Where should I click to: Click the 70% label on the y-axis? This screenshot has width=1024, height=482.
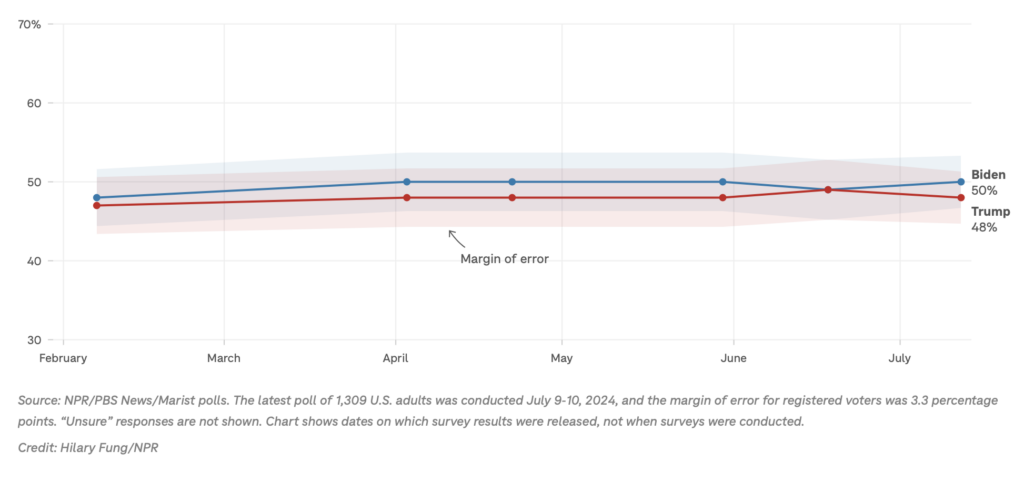click(x=30, y=24)
